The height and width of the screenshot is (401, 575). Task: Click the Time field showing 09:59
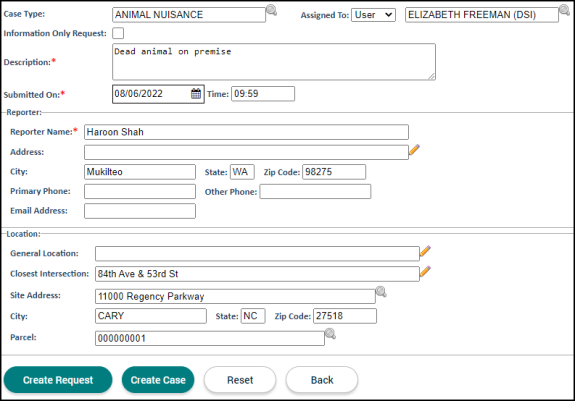[263, 94]
